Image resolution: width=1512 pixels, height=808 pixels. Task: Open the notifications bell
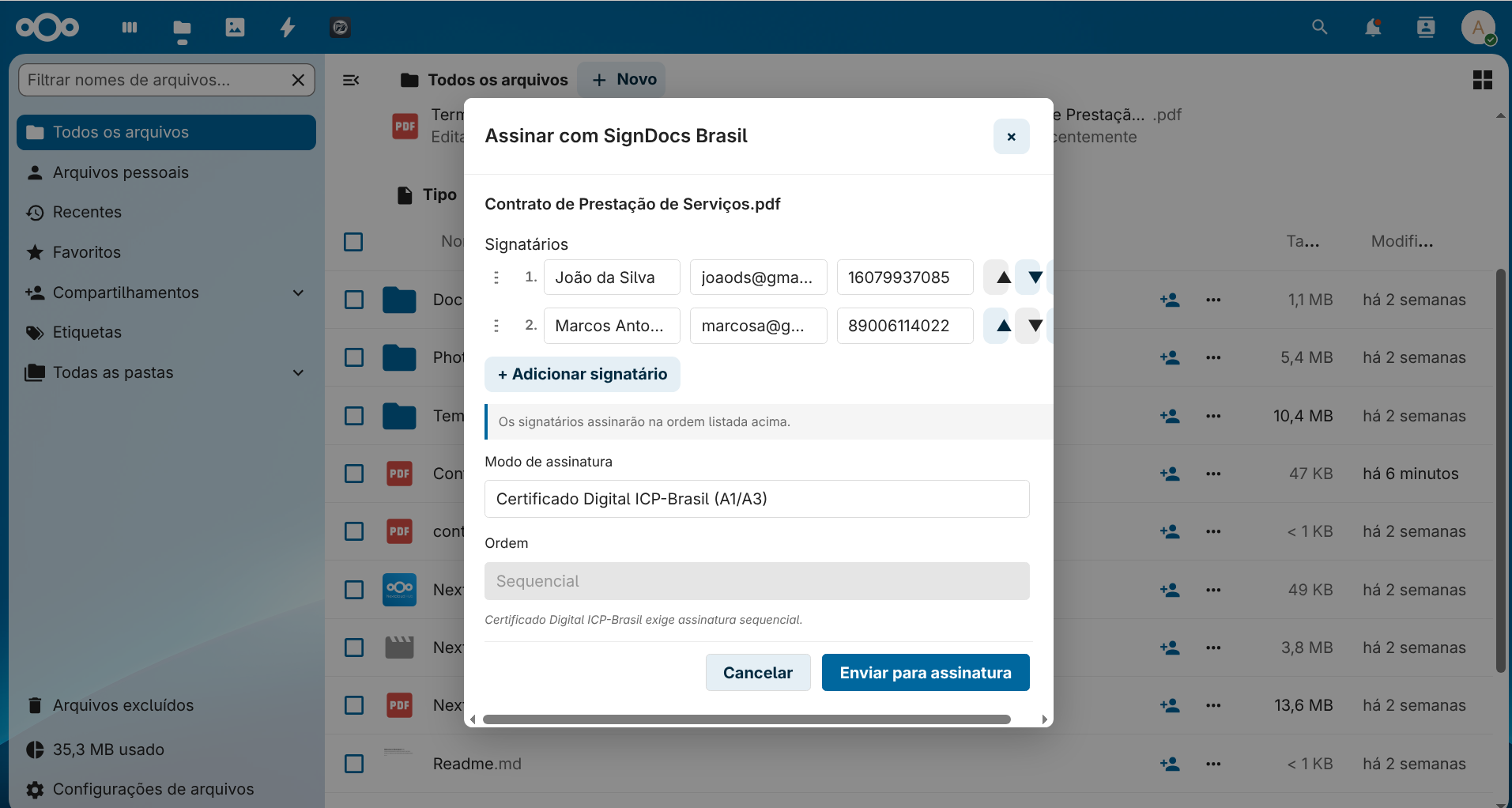[1373, 27]
